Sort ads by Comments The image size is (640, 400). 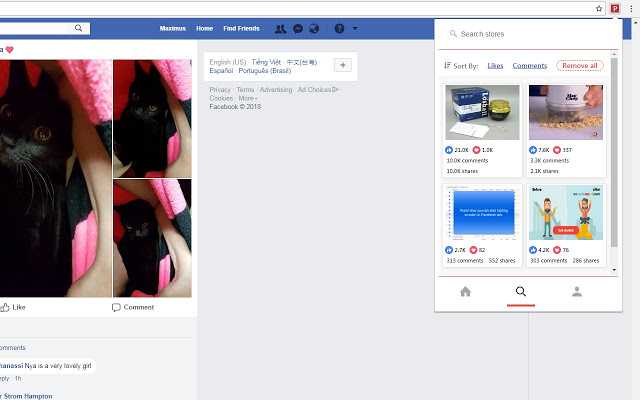530,66
